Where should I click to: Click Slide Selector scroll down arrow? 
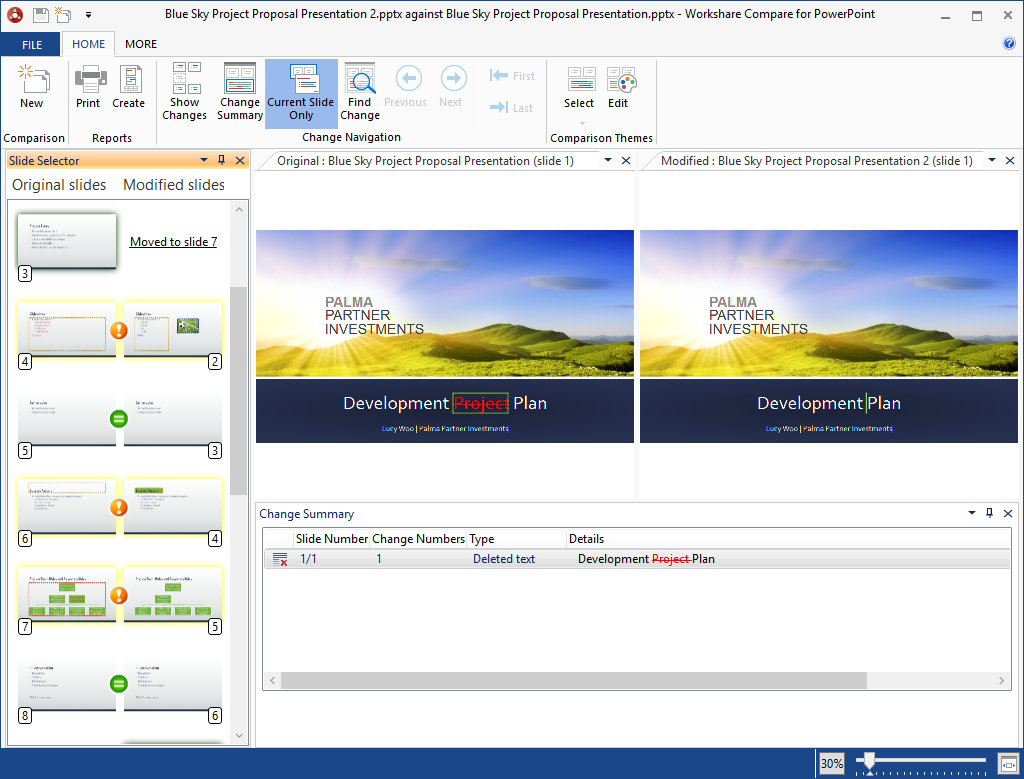[x=239, y=735]
